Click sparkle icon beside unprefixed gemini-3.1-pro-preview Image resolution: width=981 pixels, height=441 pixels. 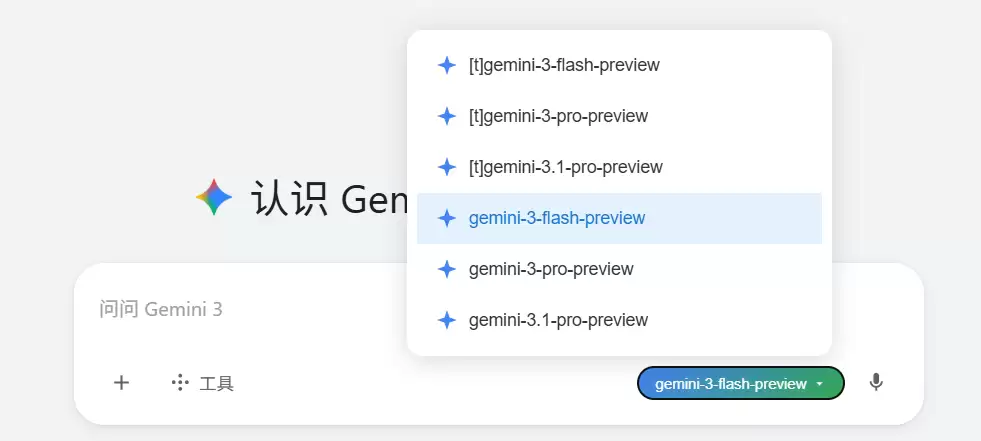[447, 320]
